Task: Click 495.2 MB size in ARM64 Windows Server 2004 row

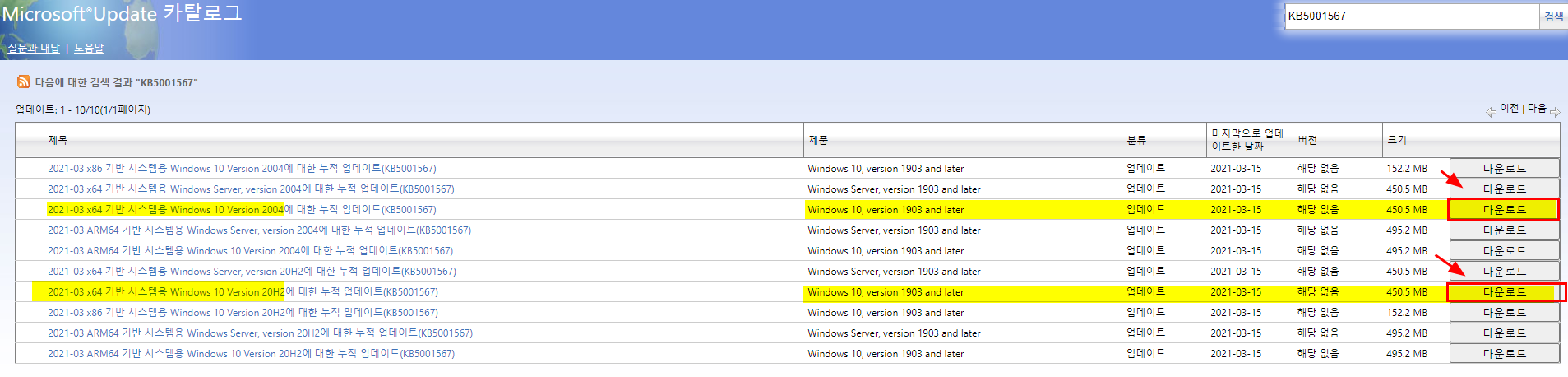Action: pyautogui.click(x=1407, y=230)
